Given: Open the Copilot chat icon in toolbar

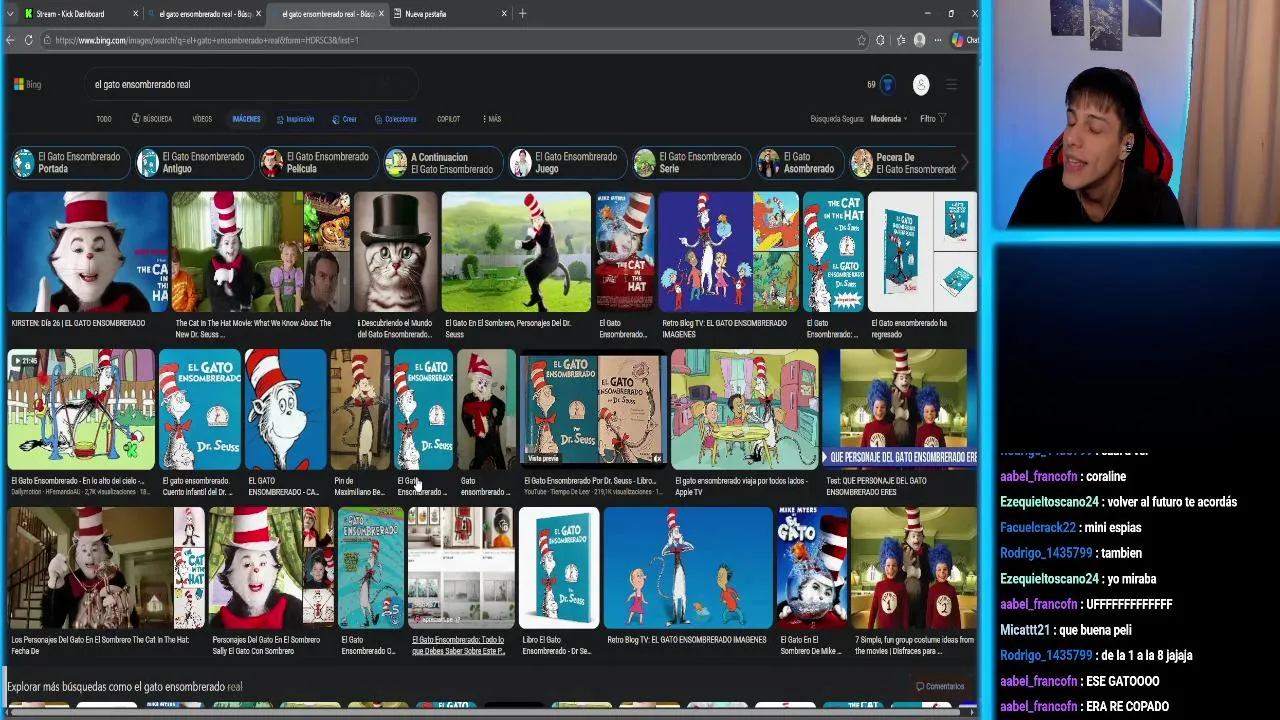Looking at the screenshot, I should pyautogui.click(x=958, y=40).
